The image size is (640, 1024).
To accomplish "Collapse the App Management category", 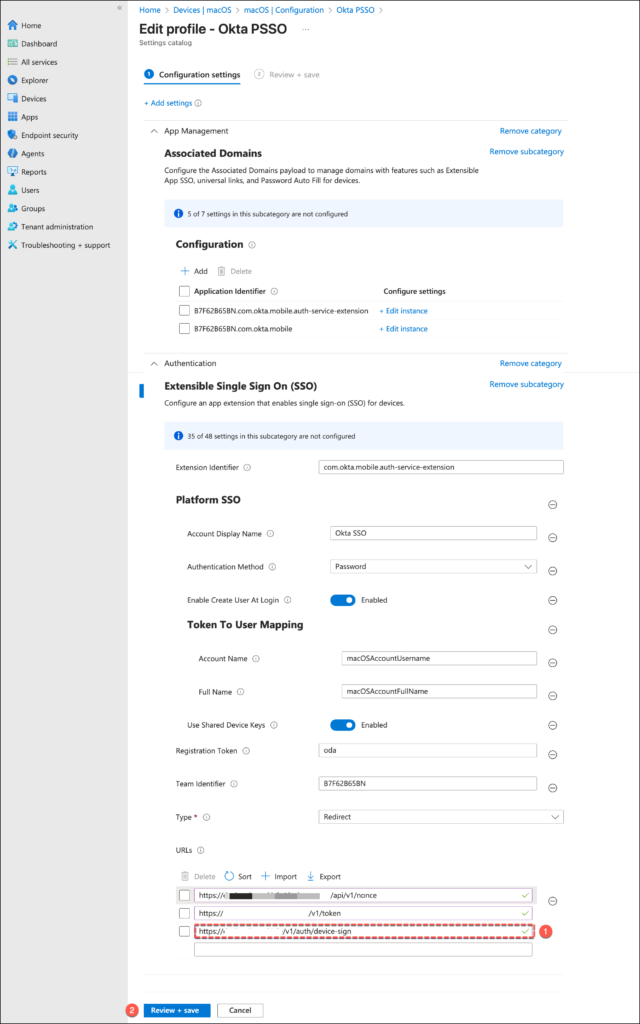I will click(x=154, y=131).
